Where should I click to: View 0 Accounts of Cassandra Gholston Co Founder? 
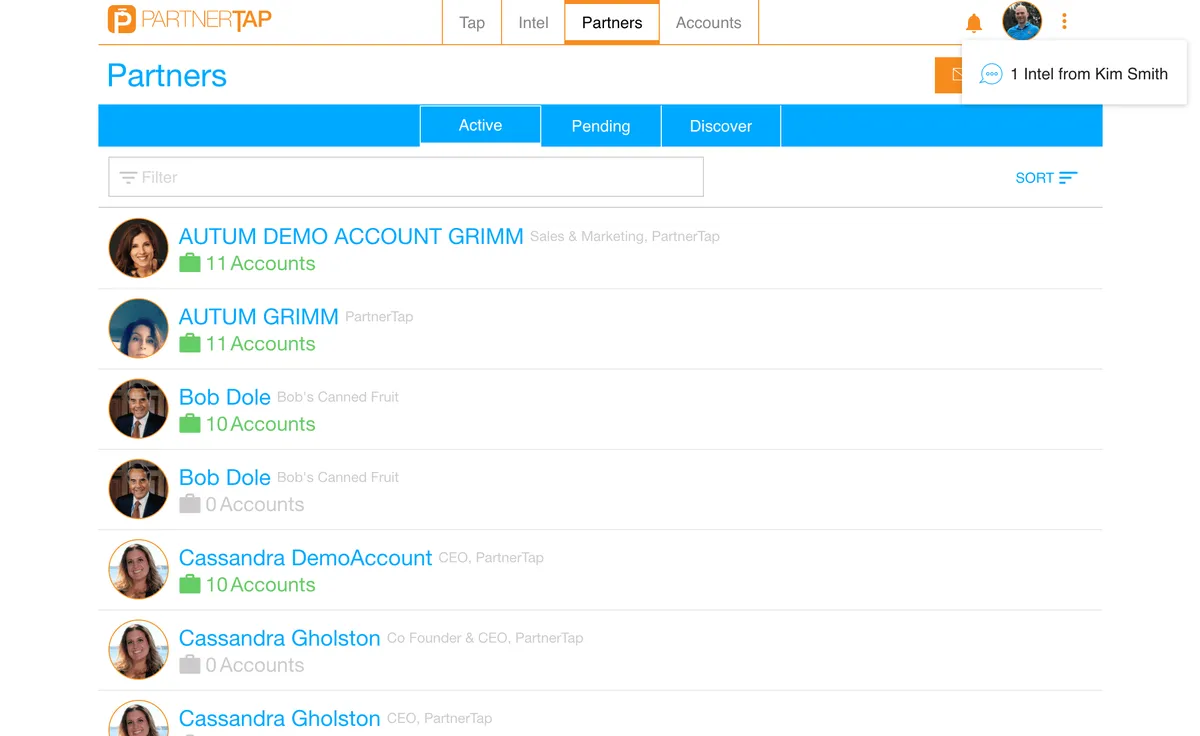point(255,665)
